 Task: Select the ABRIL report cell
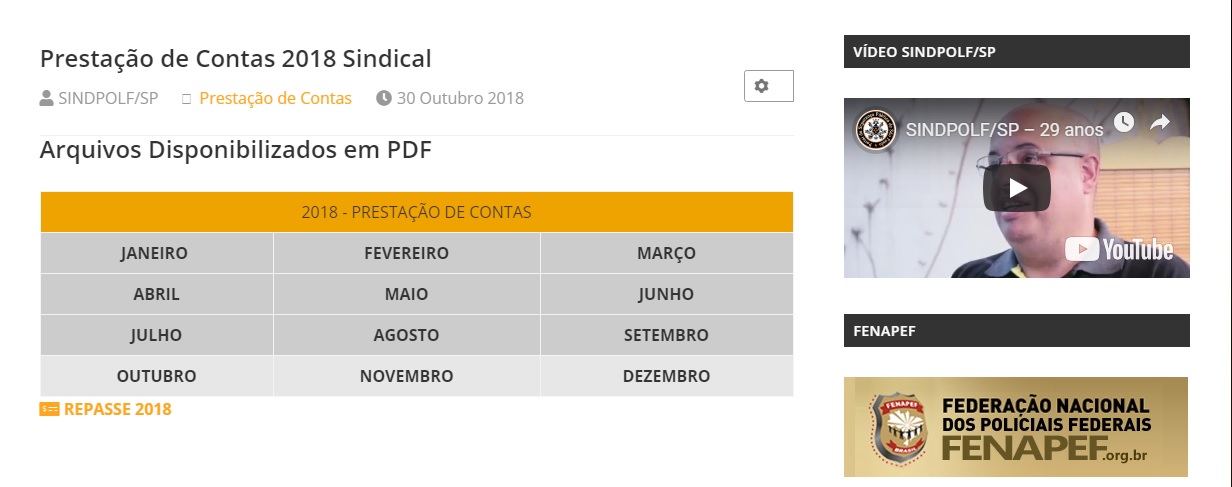coord(156,295)
